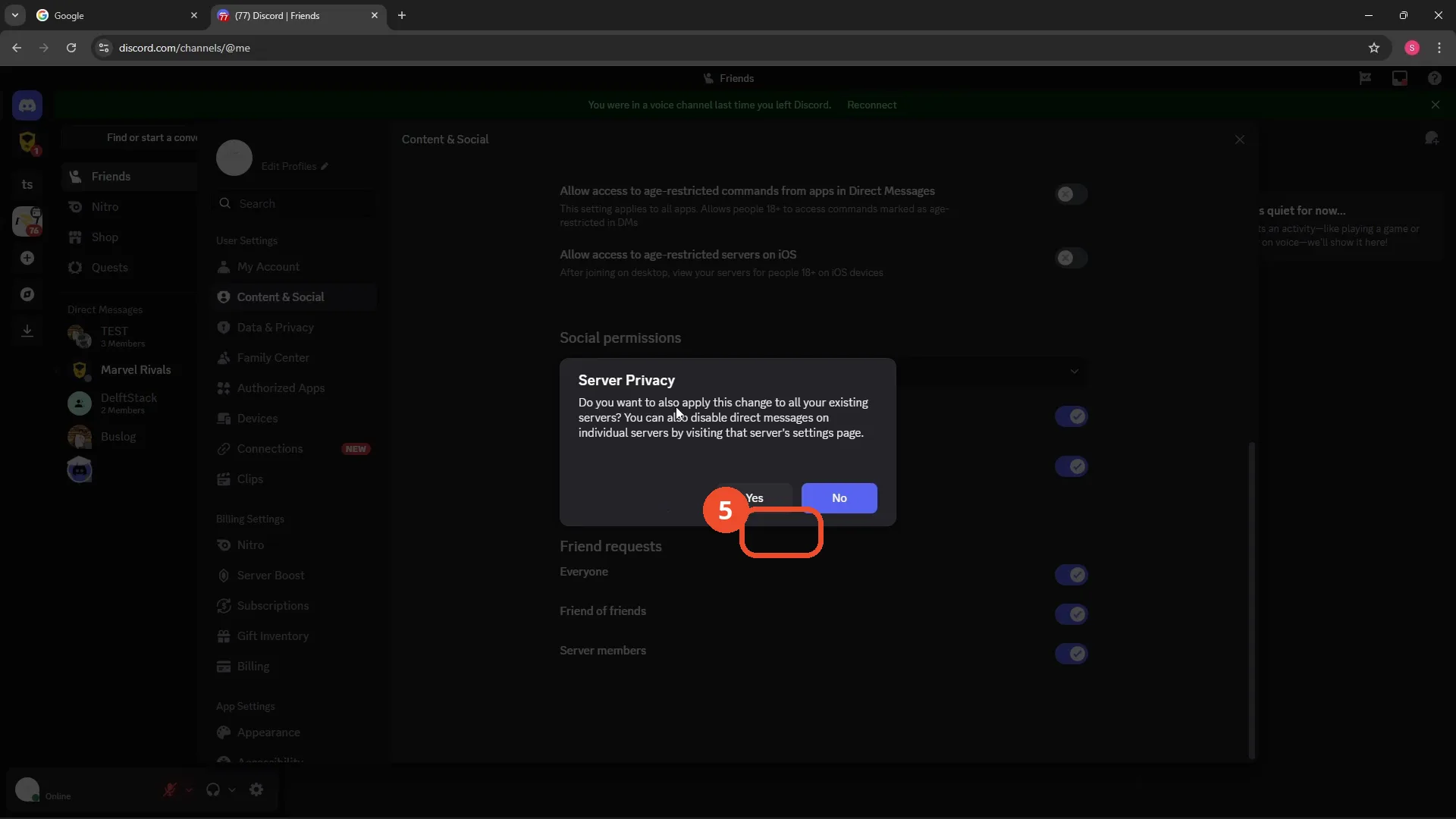Expand the headphones output options arrow
This screenshot has height=819, width=1456.
point(232,789)
